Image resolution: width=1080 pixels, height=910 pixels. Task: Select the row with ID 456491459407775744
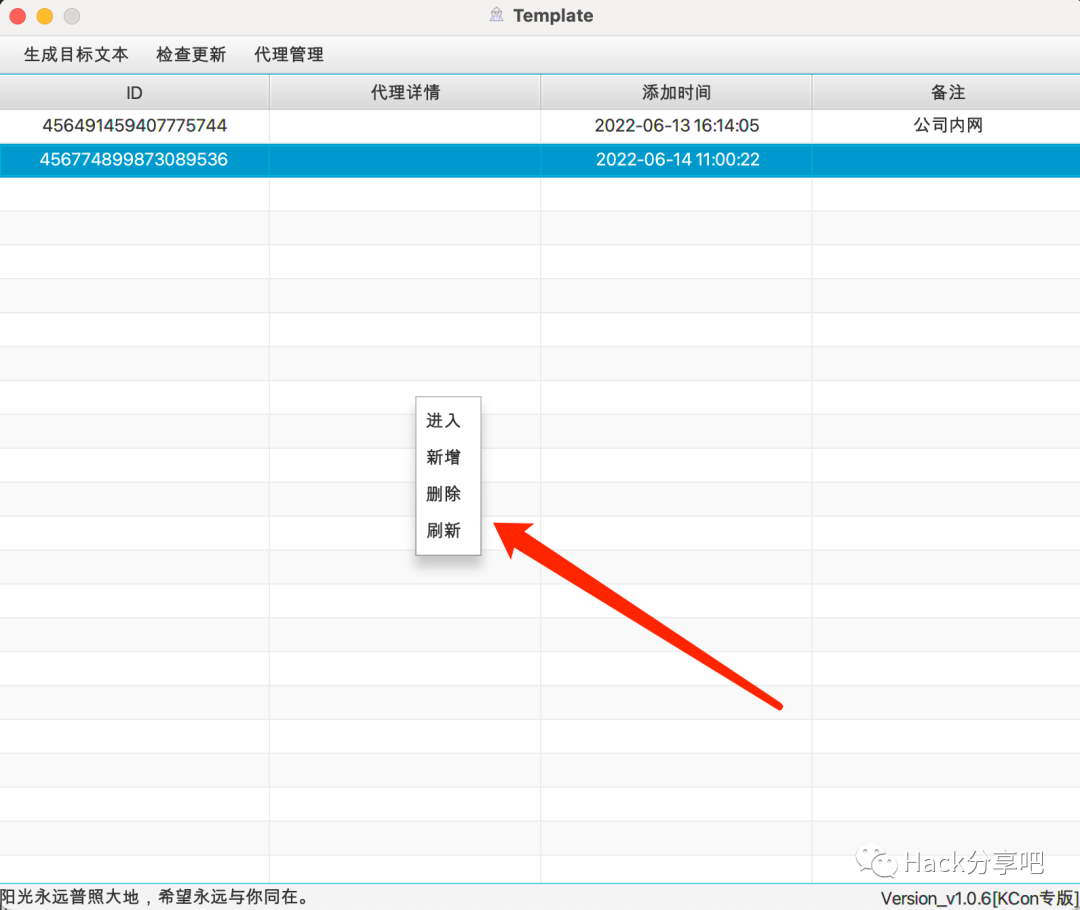pos(135,126)
